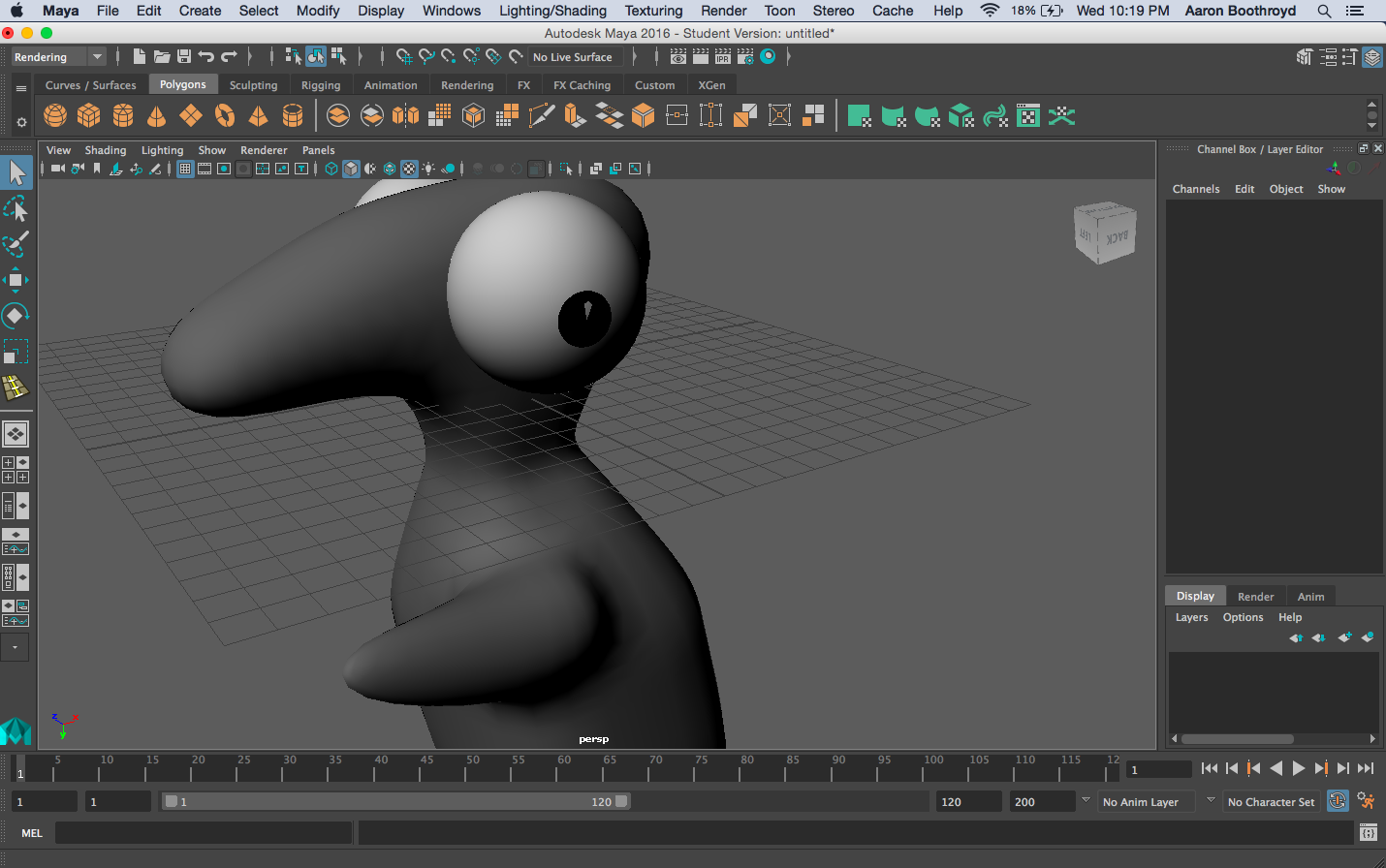Select the Move tool in the toolbox

[x=16, y=280]
